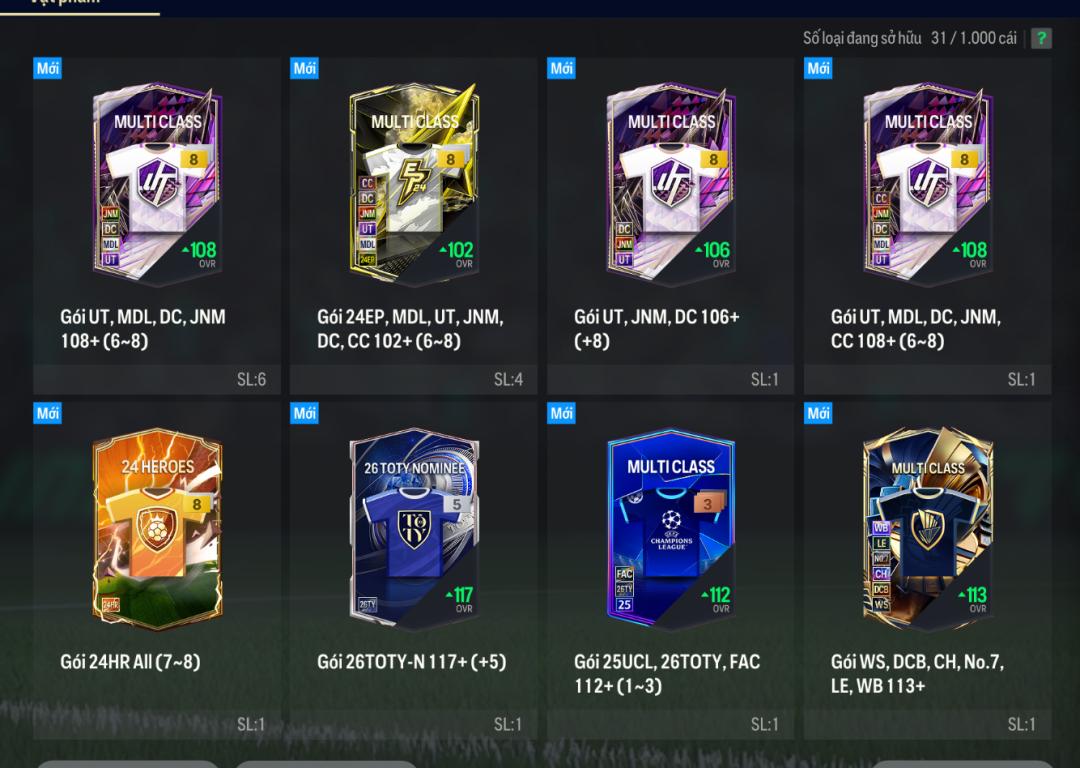Open the Champions League Multi Class 112 pack
Image resolution: width=1080 pixels, height=768 pixels.
670,571
